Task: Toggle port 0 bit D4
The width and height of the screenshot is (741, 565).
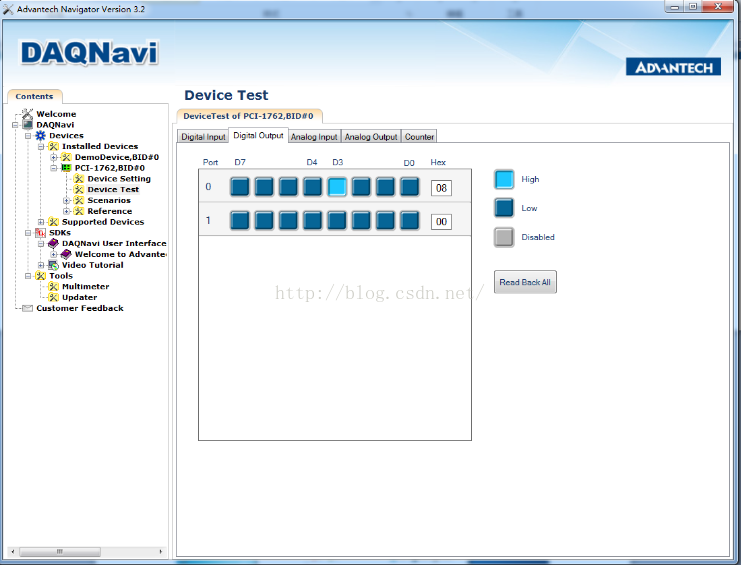Action: tap(312, 187)
